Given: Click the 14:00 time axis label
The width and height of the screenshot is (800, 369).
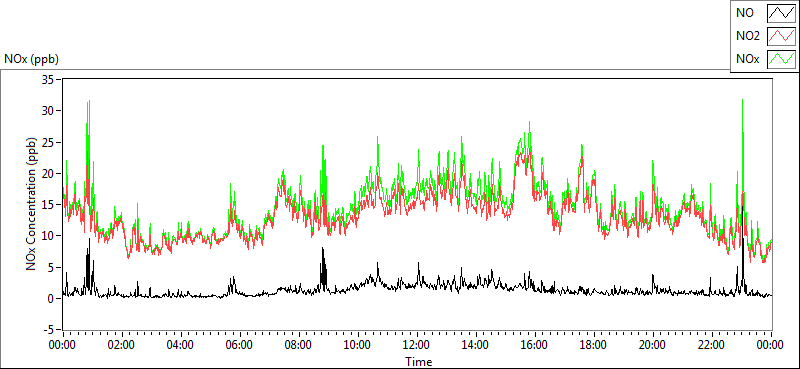Looking at the screenshot, I should click(476, 345).
